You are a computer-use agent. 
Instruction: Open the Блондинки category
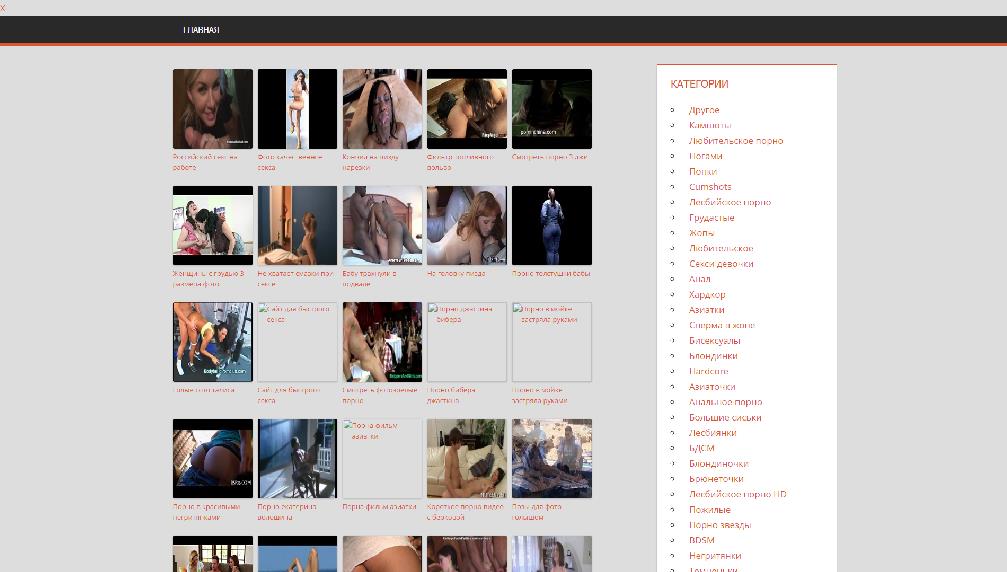click(713, 356)
